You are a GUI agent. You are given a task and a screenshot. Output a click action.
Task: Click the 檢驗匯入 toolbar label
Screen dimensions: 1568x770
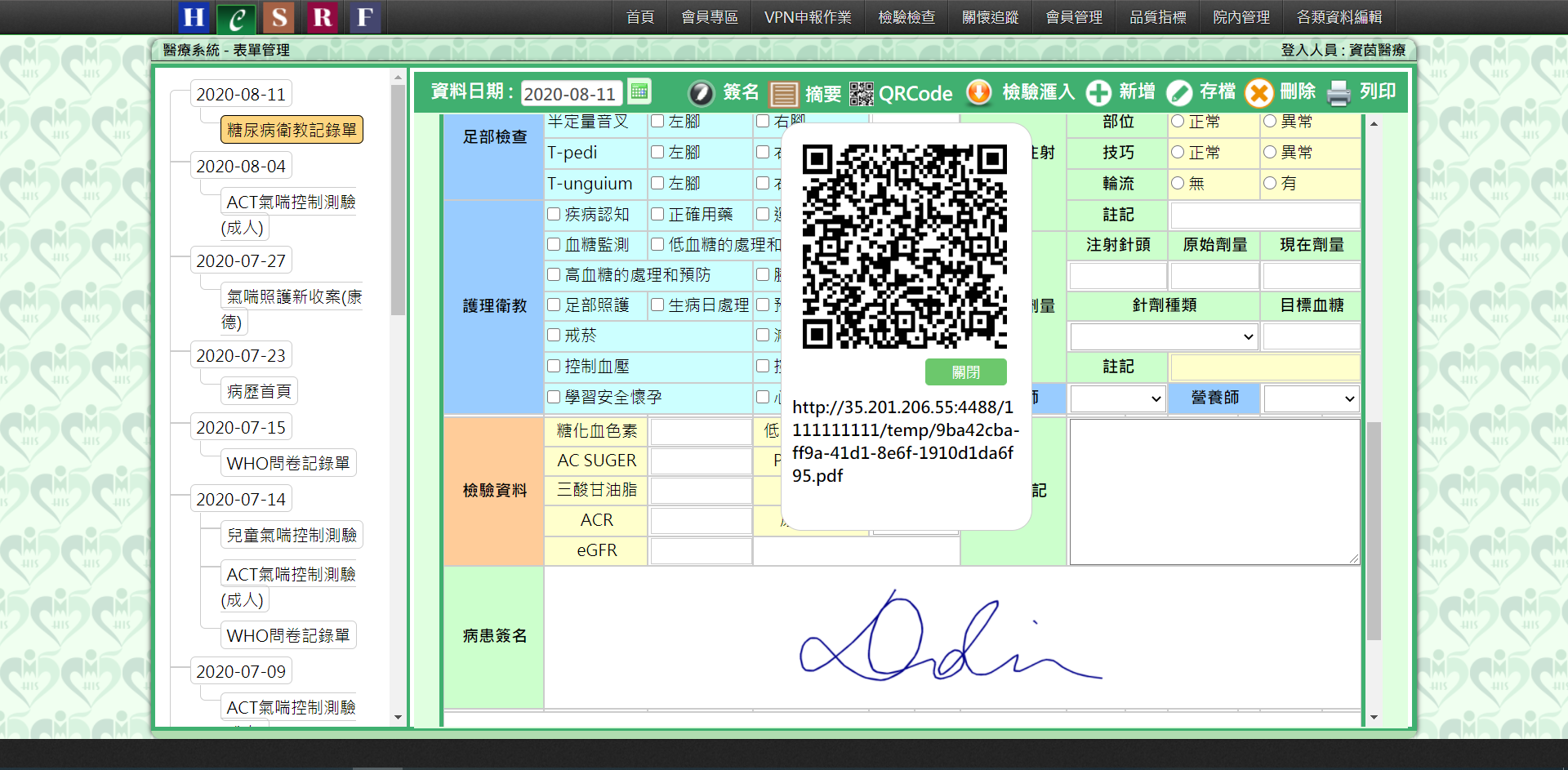1038,92
